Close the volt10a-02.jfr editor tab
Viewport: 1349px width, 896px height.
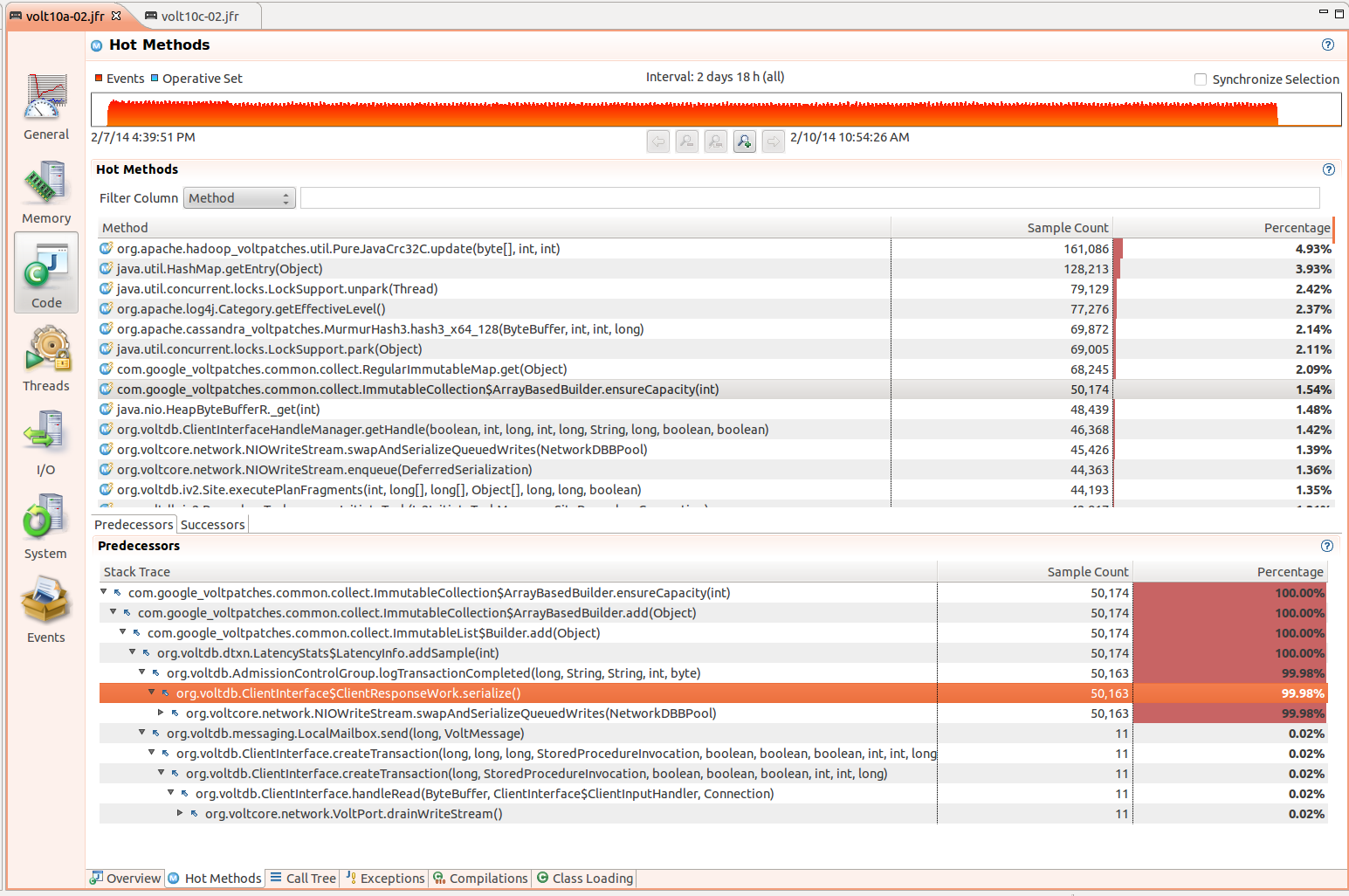tap(116, 16)
